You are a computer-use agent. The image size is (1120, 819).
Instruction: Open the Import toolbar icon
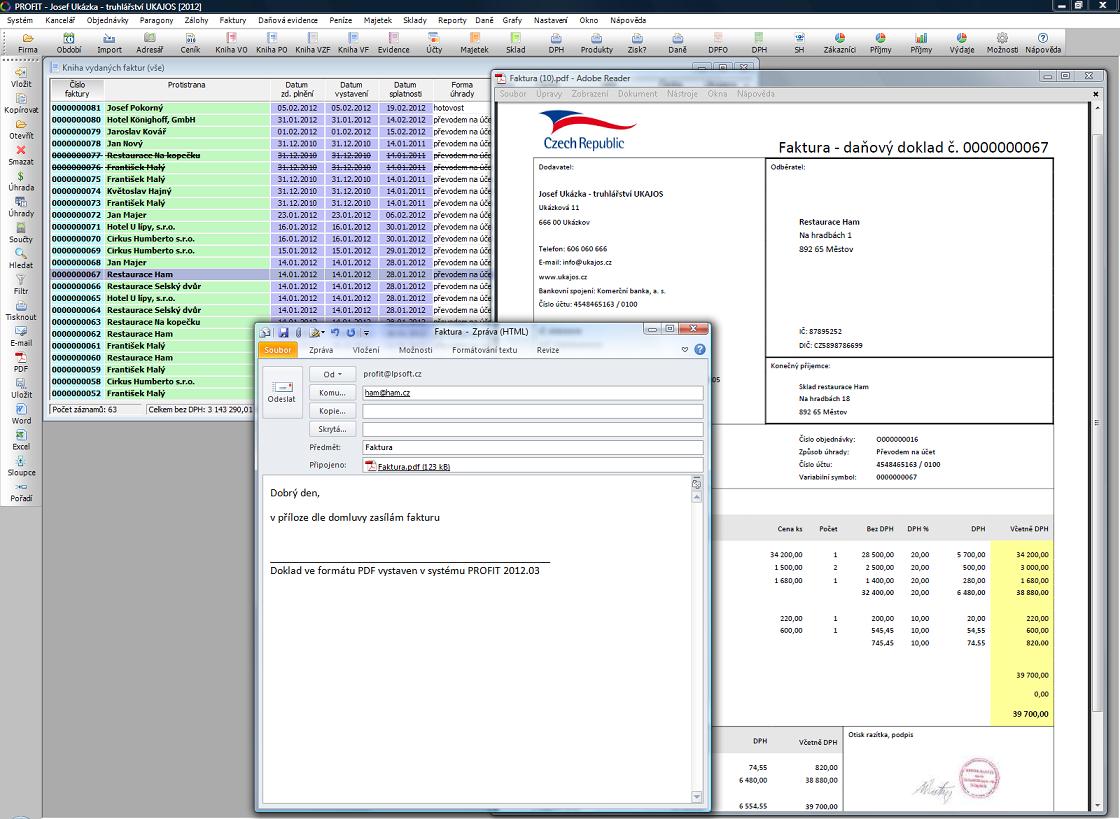(109, 43)
